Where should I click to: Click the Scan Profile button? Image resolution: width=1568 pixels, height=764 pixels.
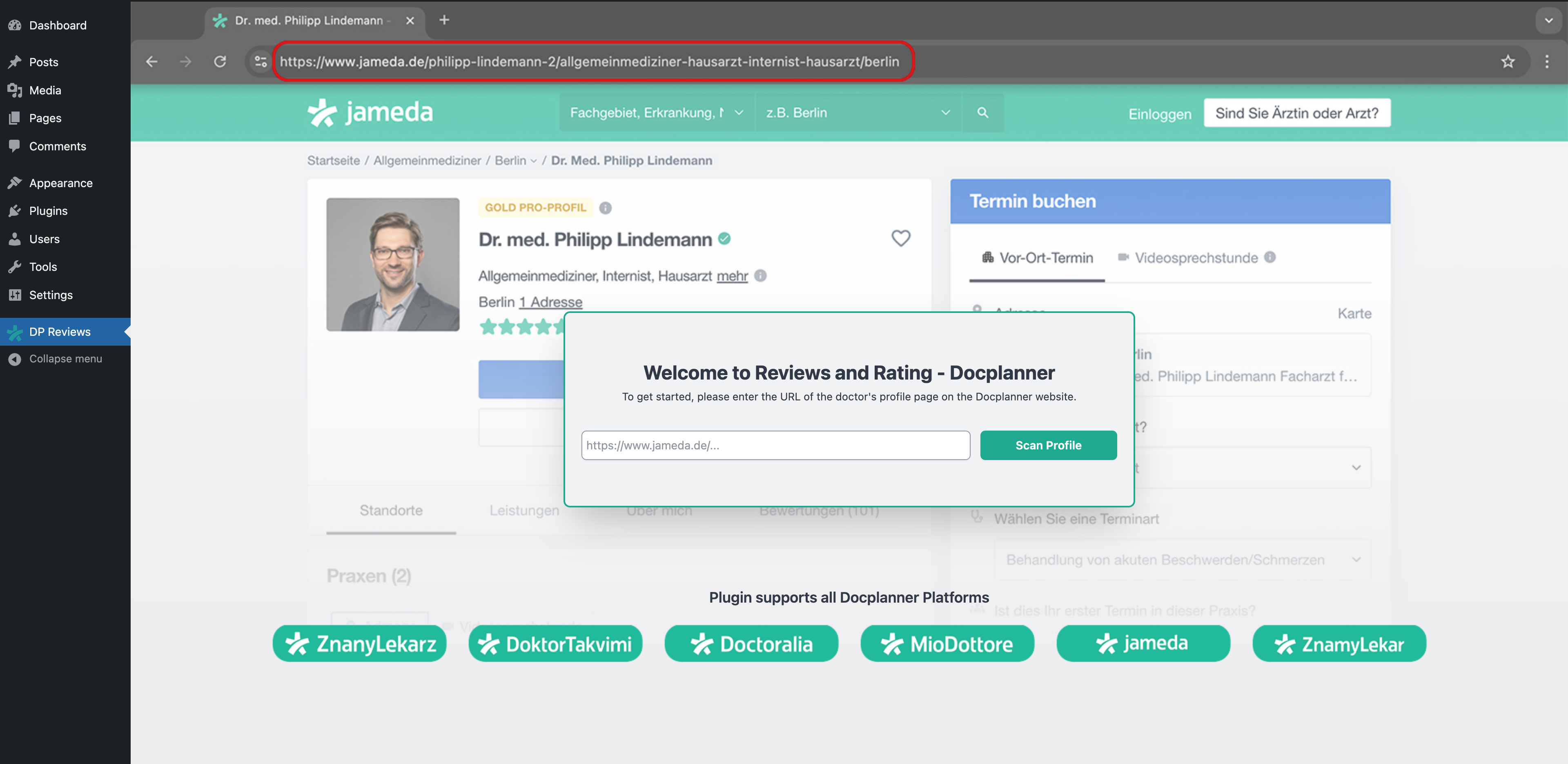click(1048, 445)
